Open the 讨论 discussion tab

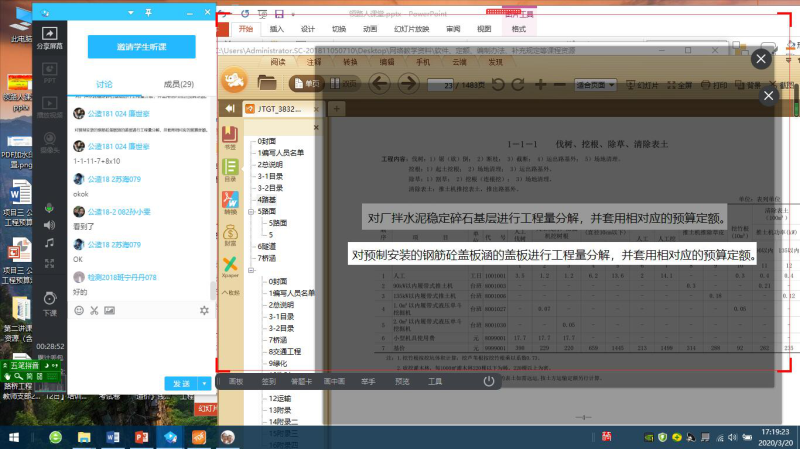[x=104, y=85]
